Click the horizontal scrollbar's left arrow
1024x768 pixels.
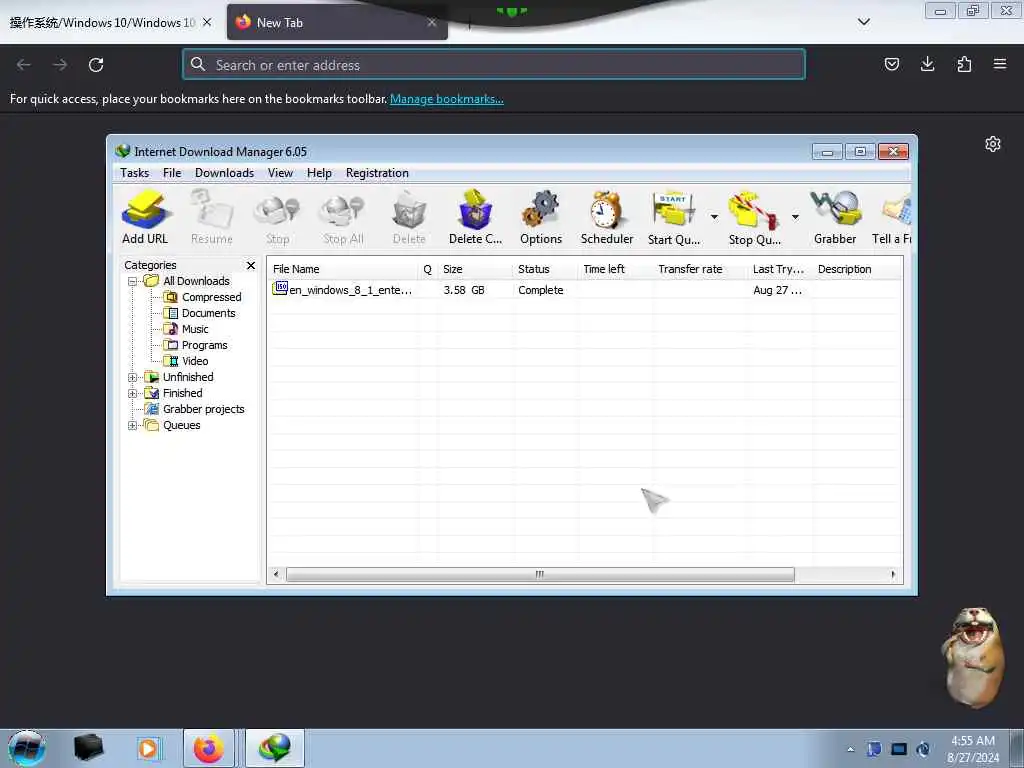276,575
